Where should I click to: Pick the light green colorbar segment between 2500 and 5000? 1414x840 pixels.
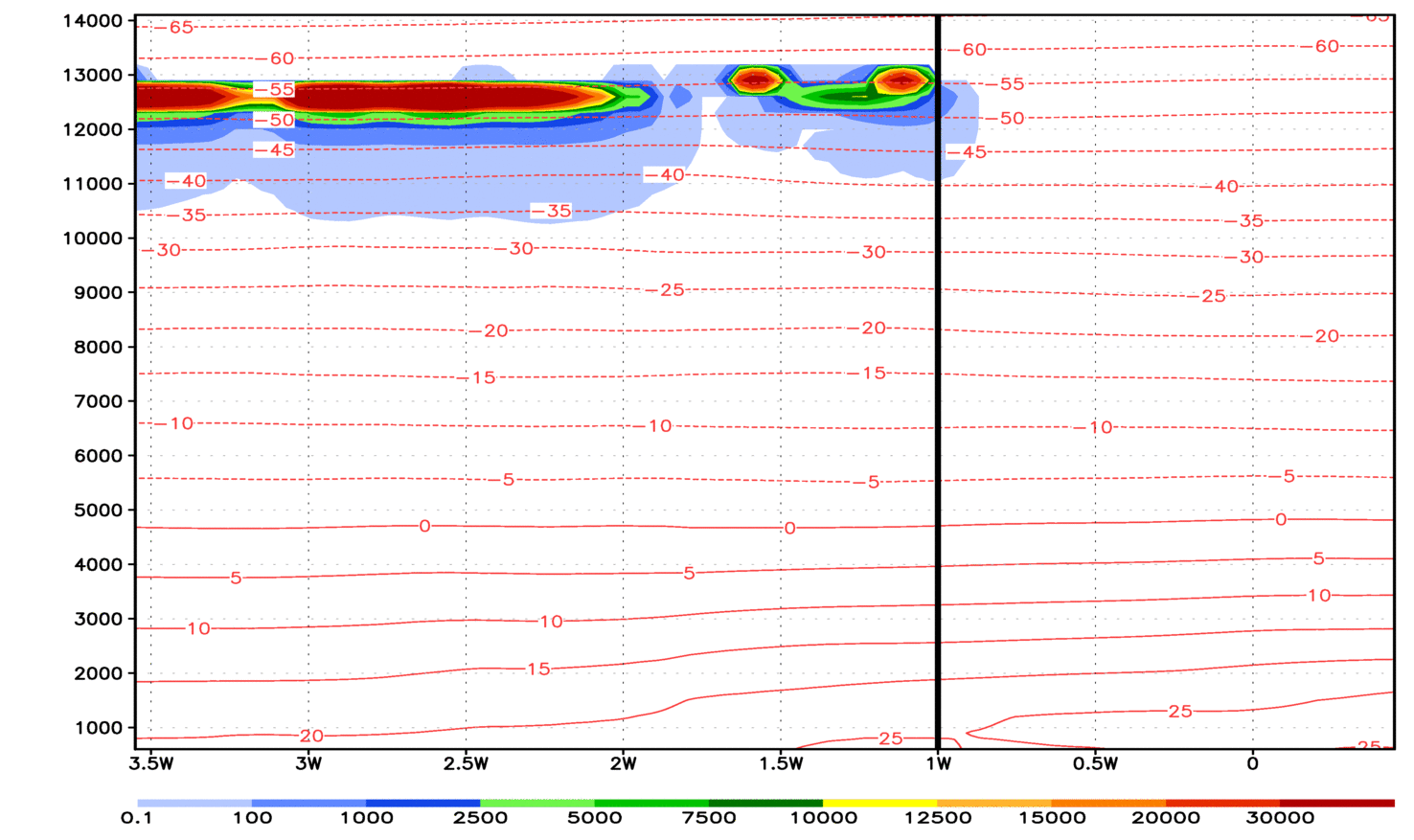[x=536, y=803]
